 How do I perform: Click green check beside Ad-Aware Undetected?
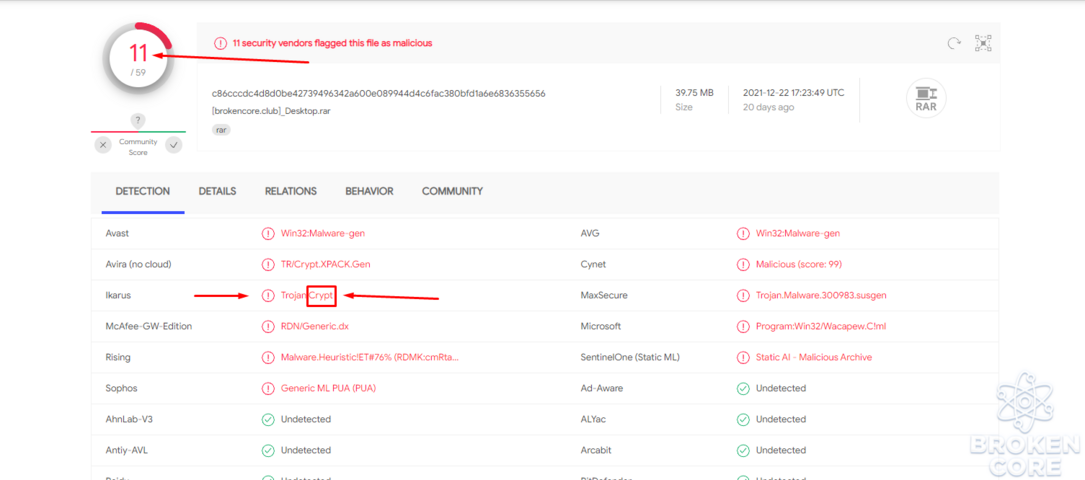(743, 389)
